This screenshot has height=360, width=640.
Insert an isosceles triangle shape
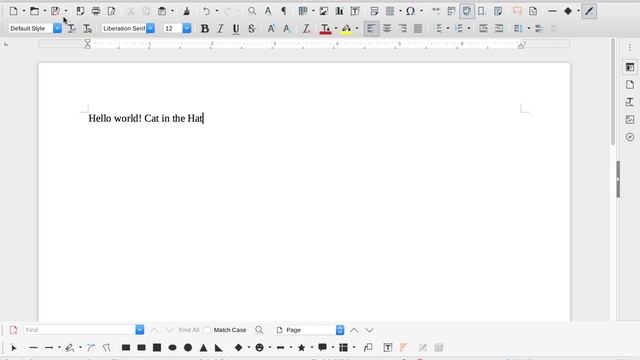point(203,348)
